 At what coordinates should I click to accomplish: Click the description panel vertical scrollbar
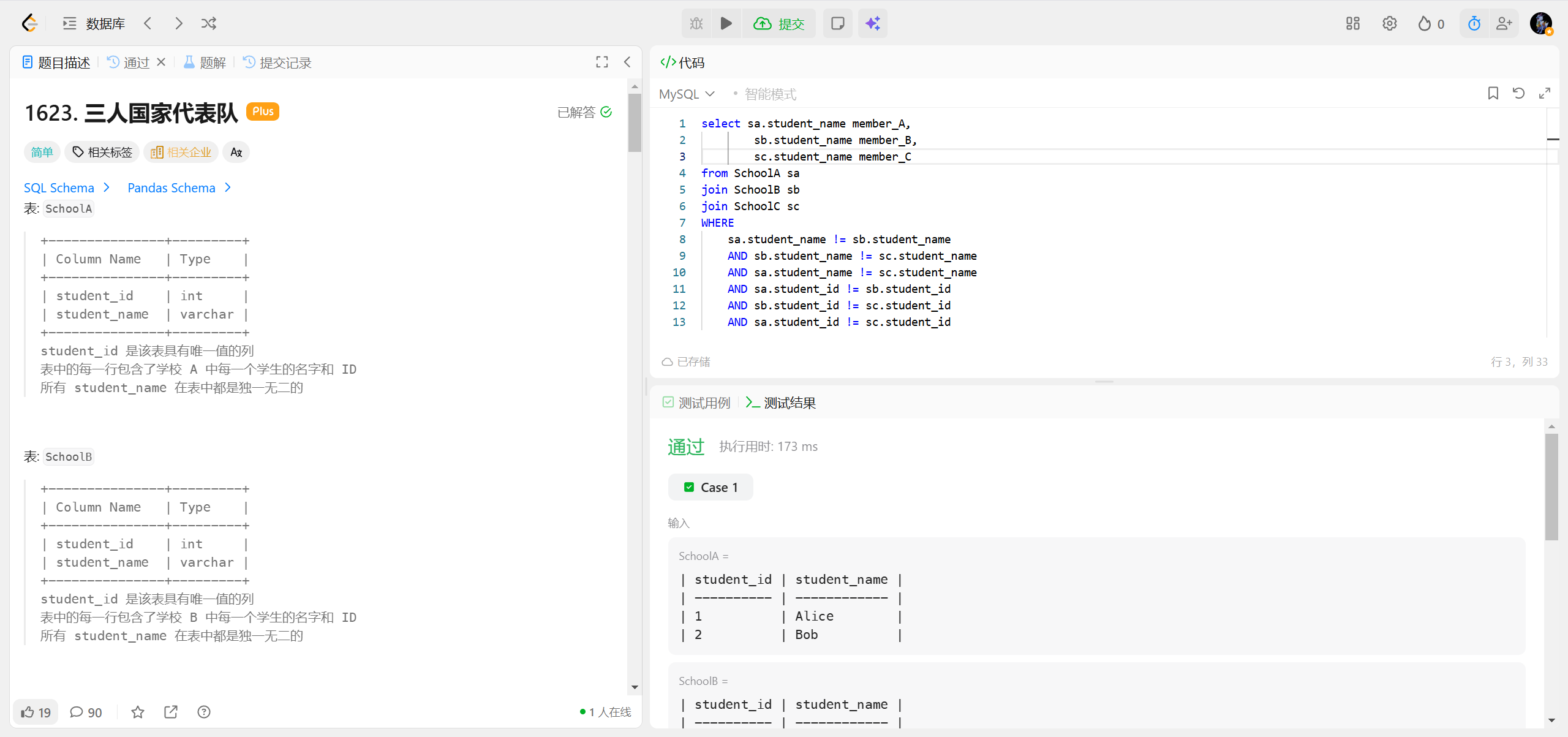tap(635, 123)
